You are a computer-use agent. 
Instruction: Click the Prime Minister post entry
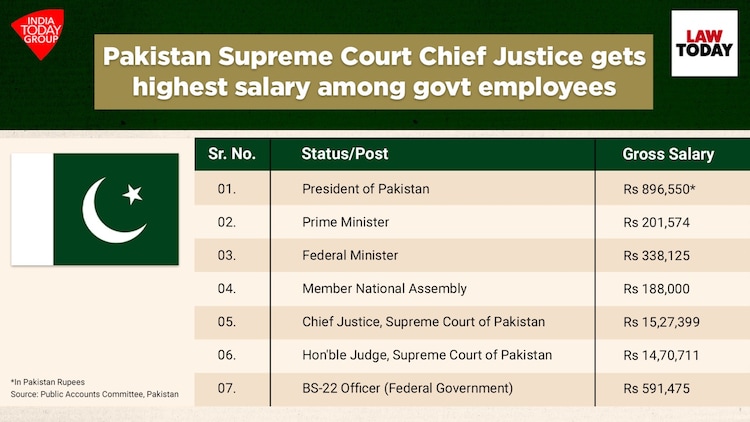point(345,222)
